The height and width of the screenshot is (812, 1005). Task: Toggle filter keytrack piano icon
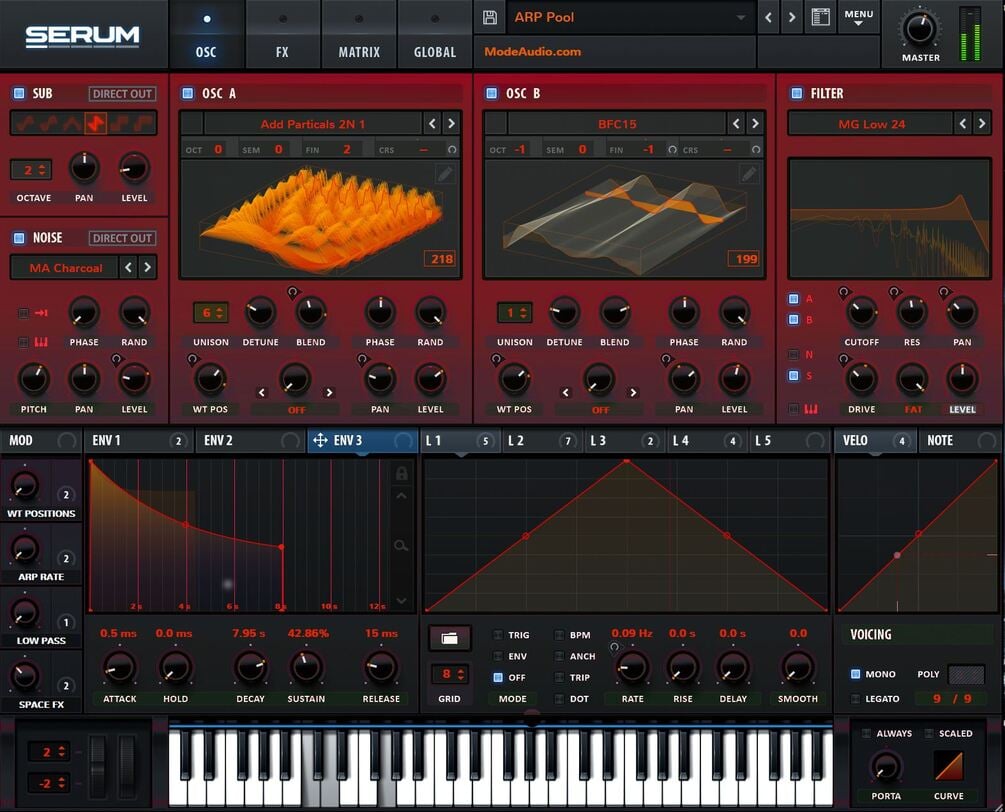[811, 409]
